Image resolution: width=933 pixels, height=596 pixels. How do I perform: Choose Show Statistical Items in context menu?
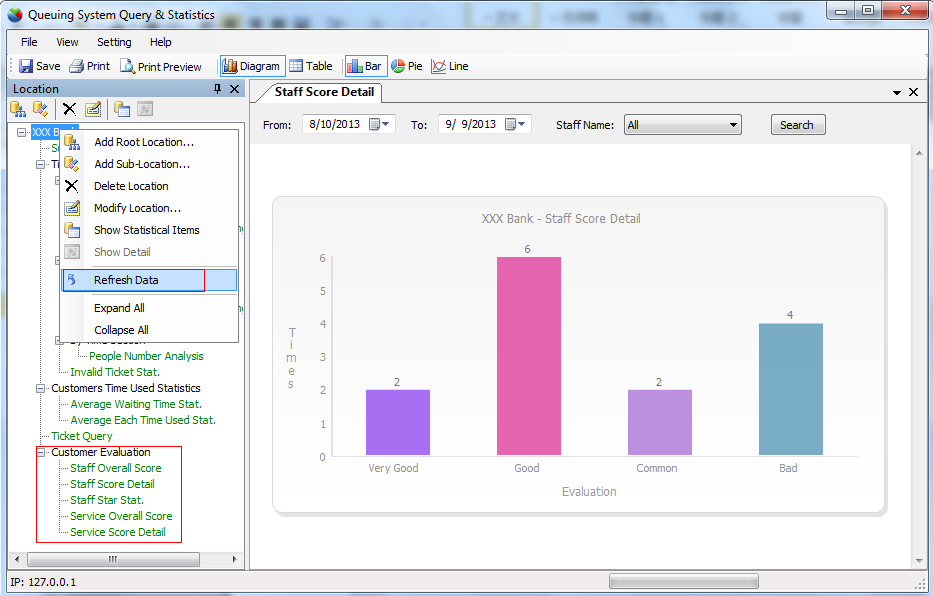tap(149, 230)
